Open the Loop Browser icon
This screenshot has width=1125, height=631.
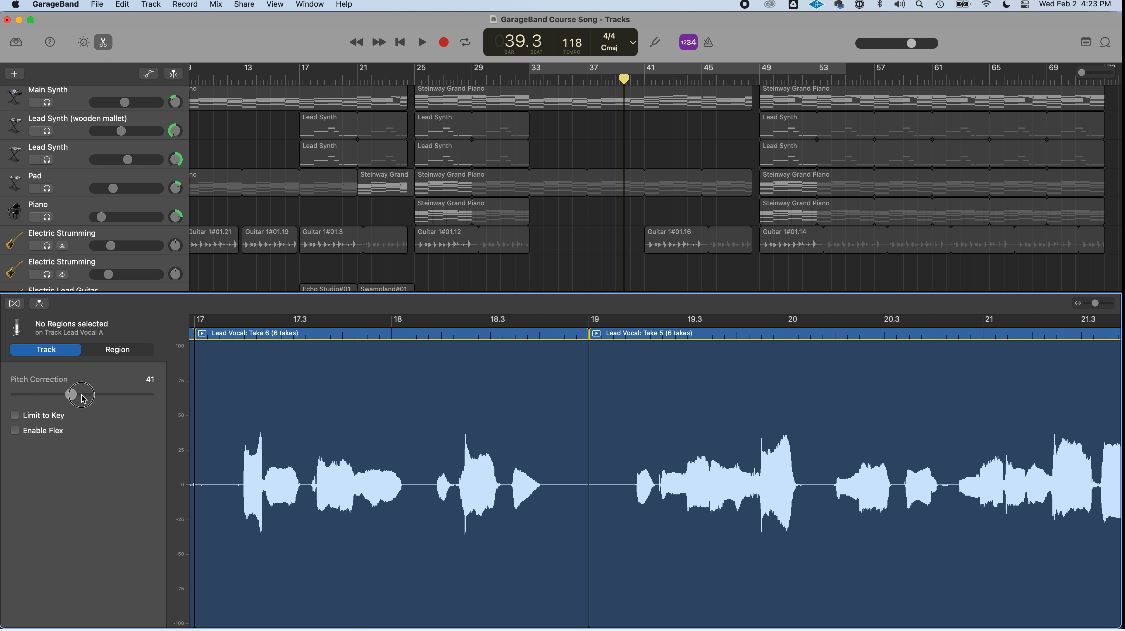pos(1105,42)
